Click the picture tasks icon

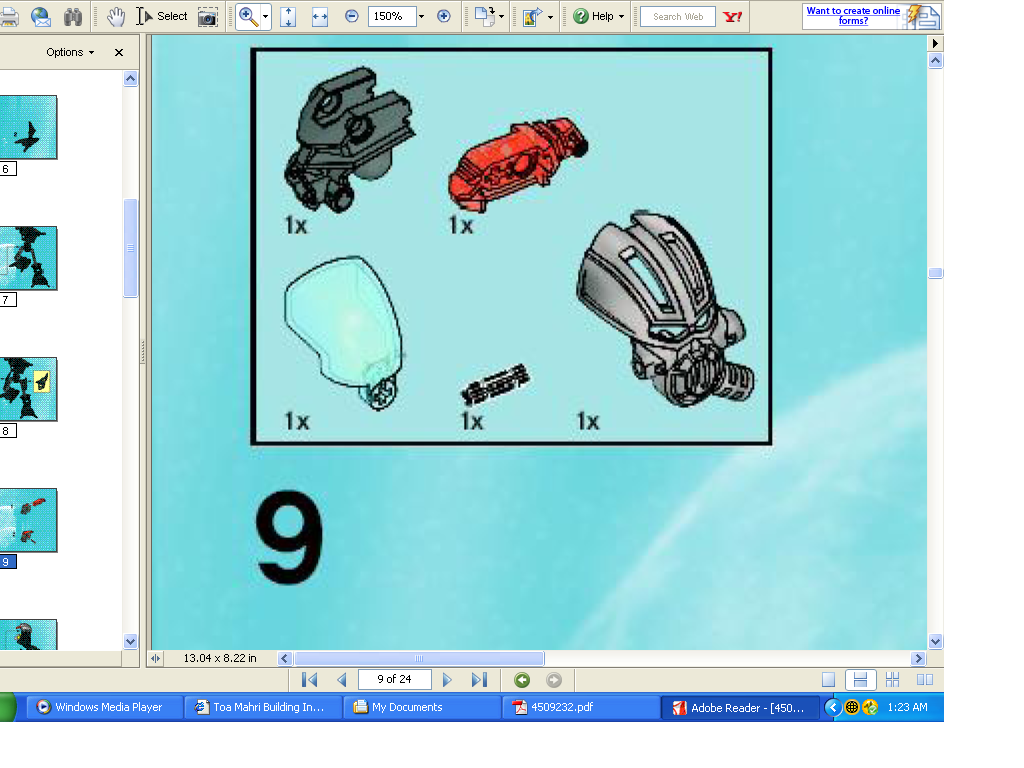click(532, 17)
